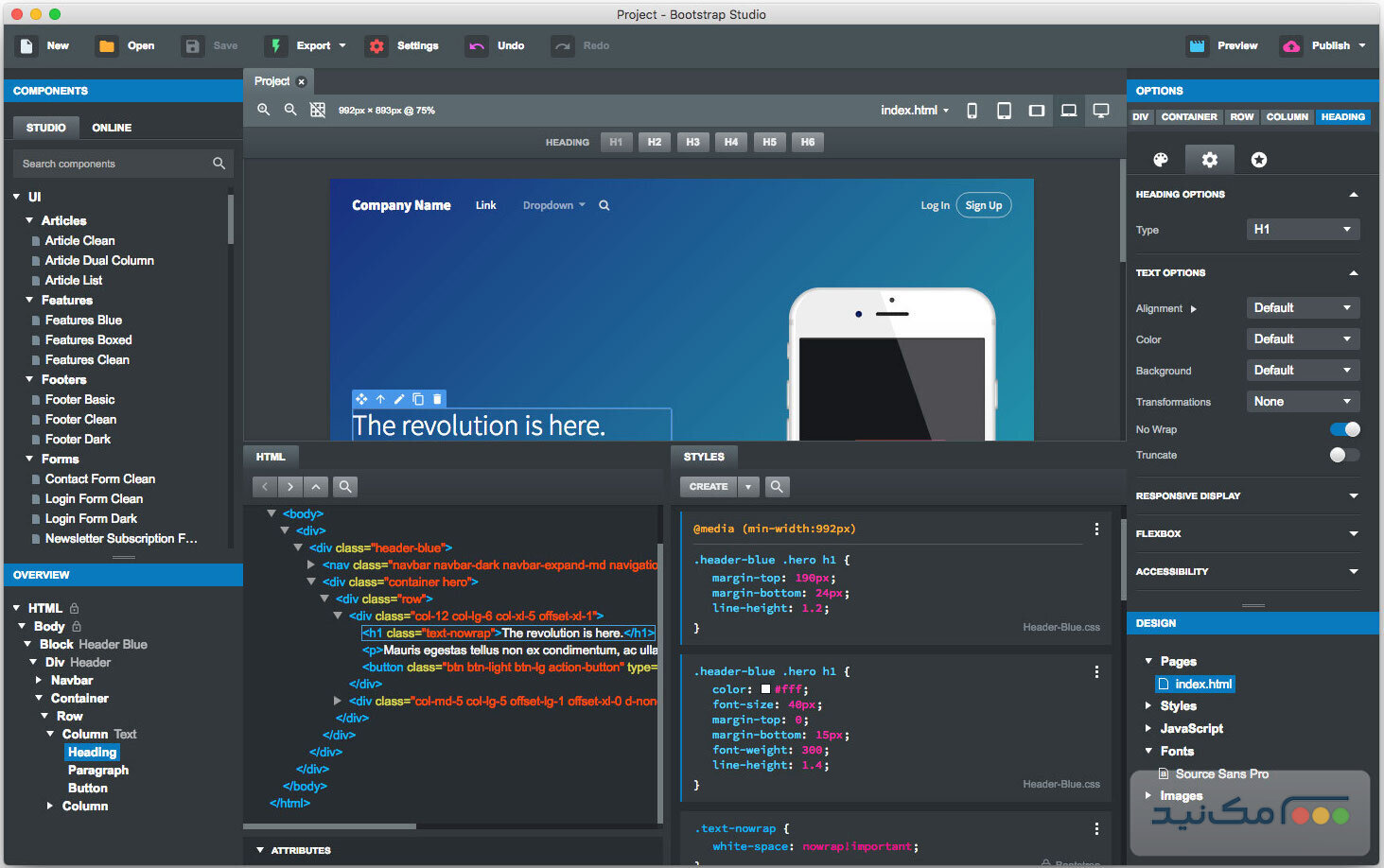Open the appearance paintbrush tab in Options
Image resolution: width=1384 pixels, height=868 pixels.
click(1160, 159)
